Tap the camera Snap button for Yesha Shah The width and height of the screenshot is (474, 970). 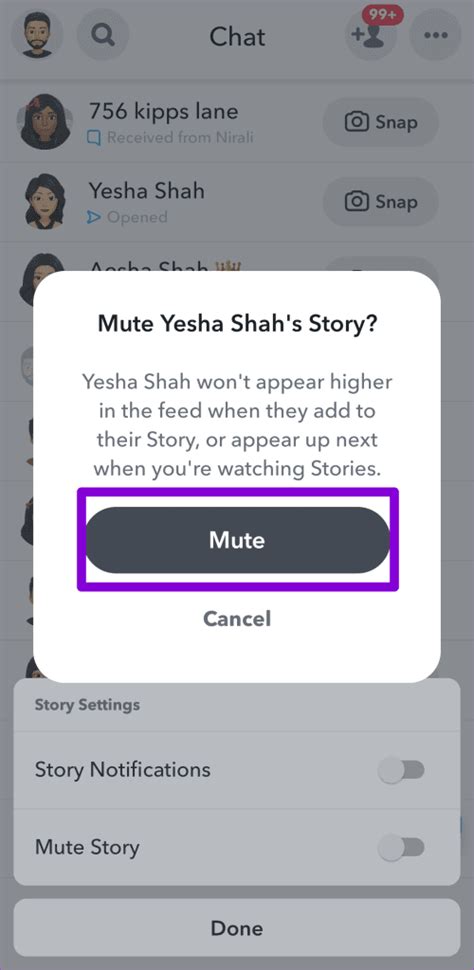(x=381, y=202)
